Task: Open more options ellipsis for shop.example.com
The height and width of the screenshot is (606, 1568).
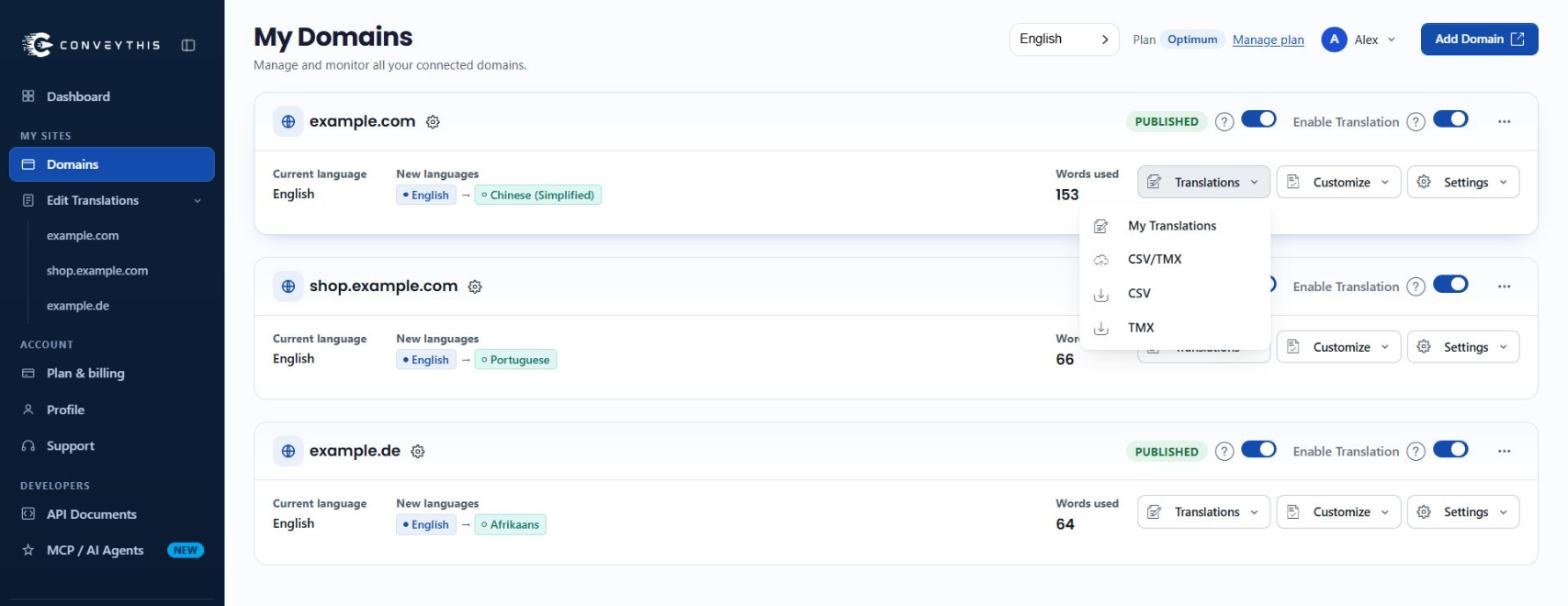Action: point(1504,286)
